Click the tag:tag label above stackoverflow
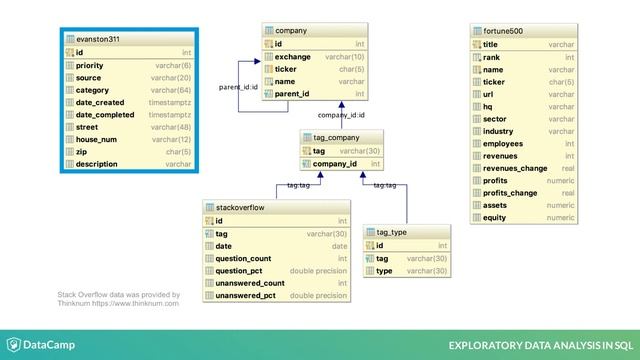Viewport: 640px width, 360px height. (298, 185)
